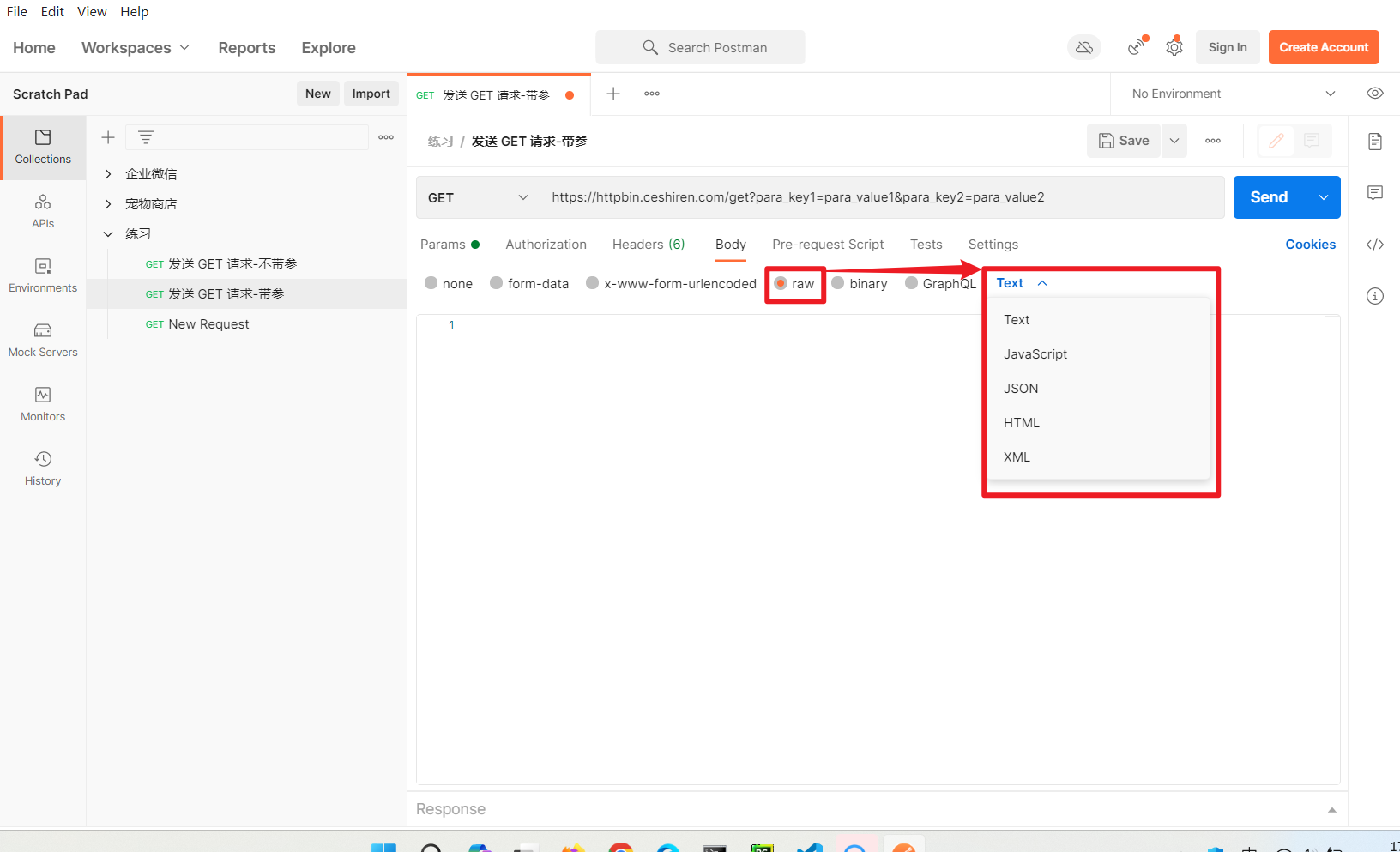Click the Create Account button
This screenshot has height=852, width=1400.
1324,47
